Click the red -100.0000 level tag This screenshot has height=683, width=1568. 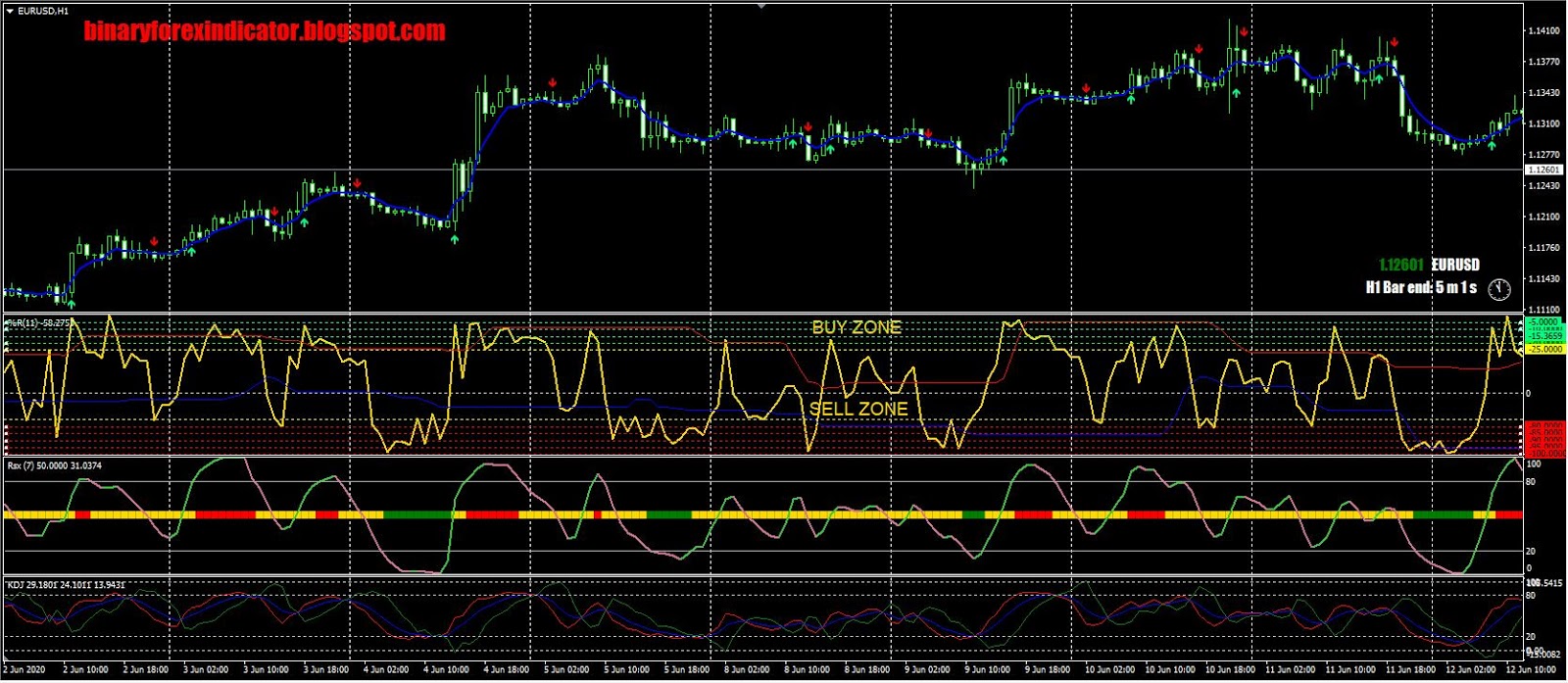(1544, 453)
